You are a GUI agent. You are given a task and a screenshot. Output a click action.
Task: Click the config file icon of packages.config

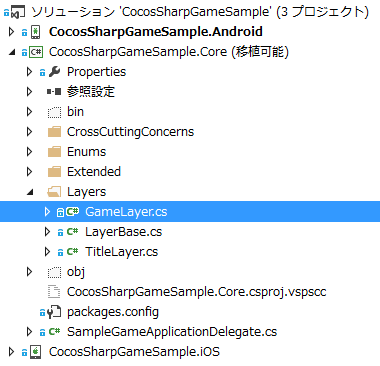tap(54, 312)
